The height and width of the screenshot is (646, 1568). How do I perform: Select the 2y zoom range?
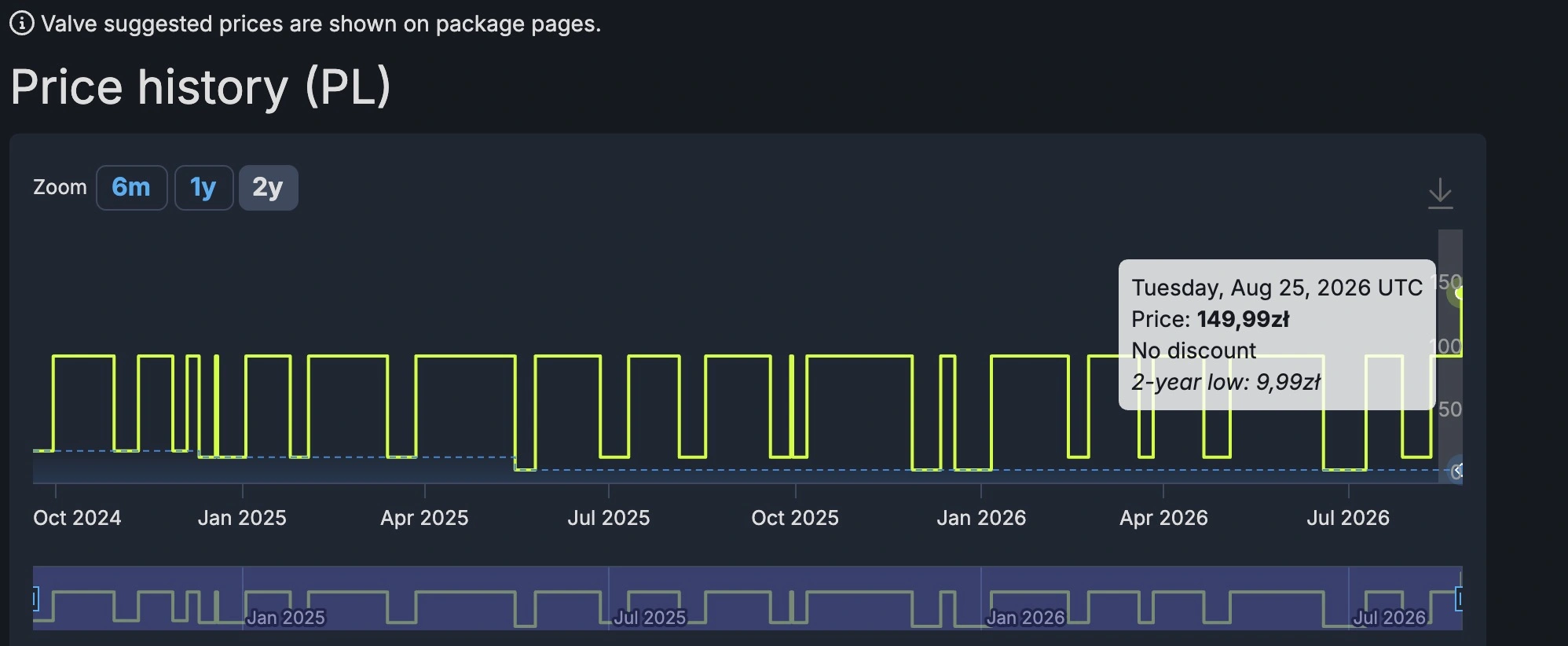point(268,188)
